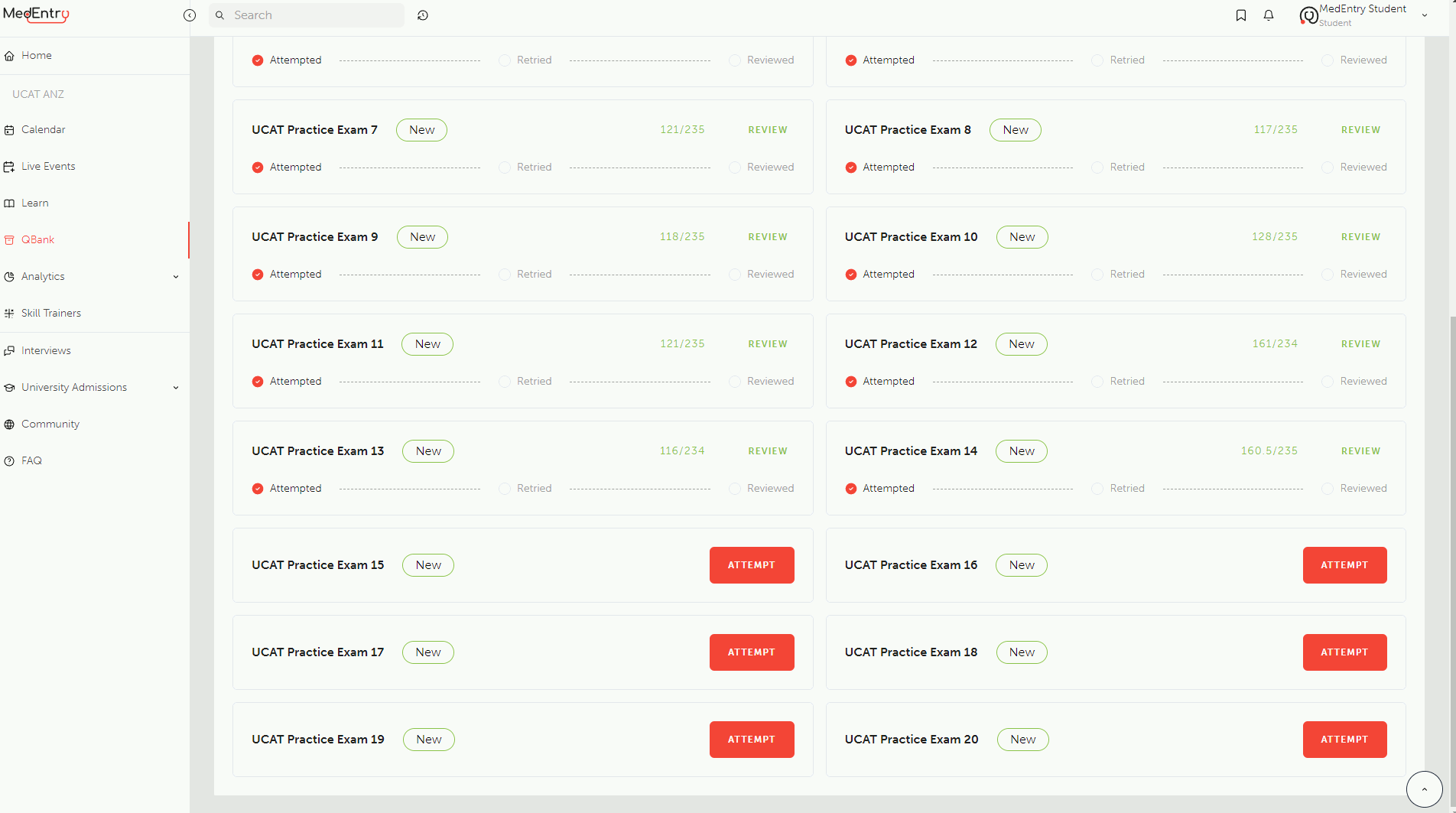Open notifications via the bell icon
The image size is (1456, 813).
pos(1269,15)
